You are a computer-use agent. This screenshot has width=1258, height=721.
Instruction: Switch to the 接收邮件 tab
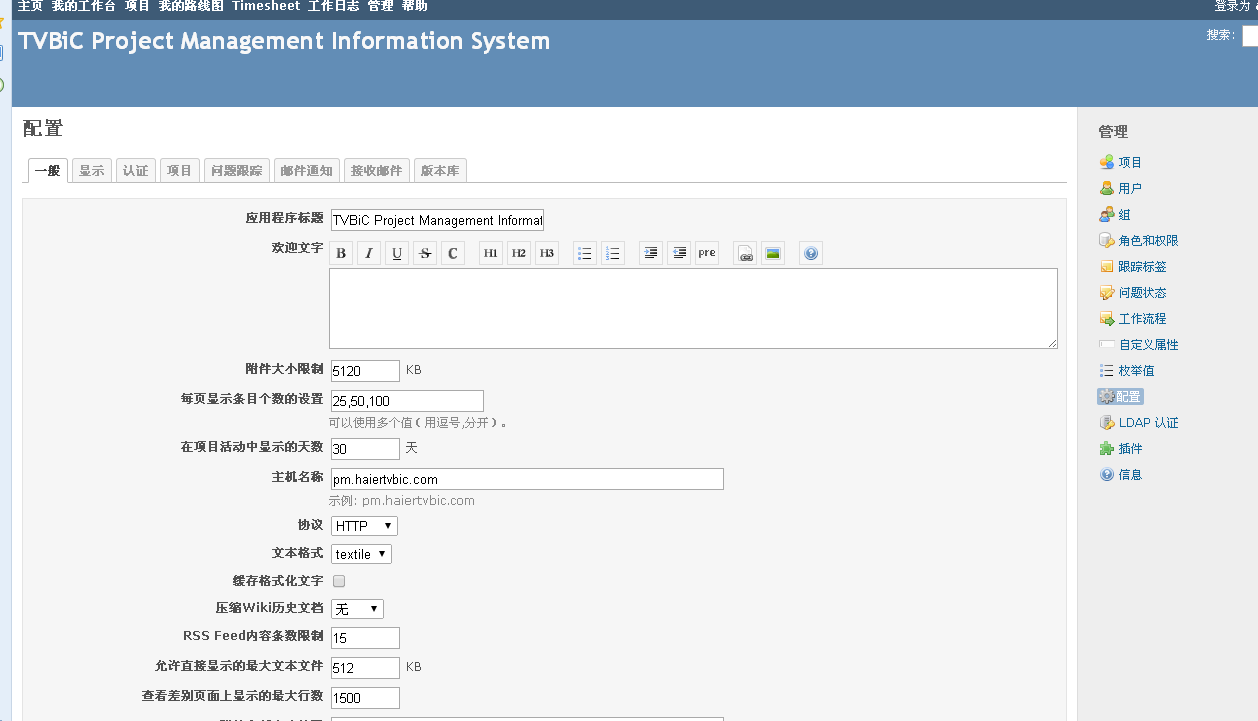click(x=376, y=171)
